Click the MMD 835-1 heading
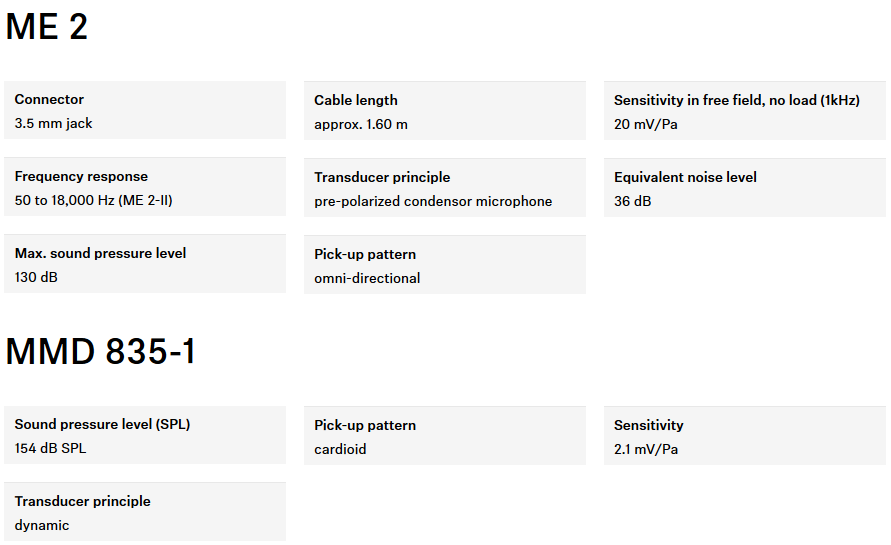Viewport: 891px width, 545px height. click(101, 352)
